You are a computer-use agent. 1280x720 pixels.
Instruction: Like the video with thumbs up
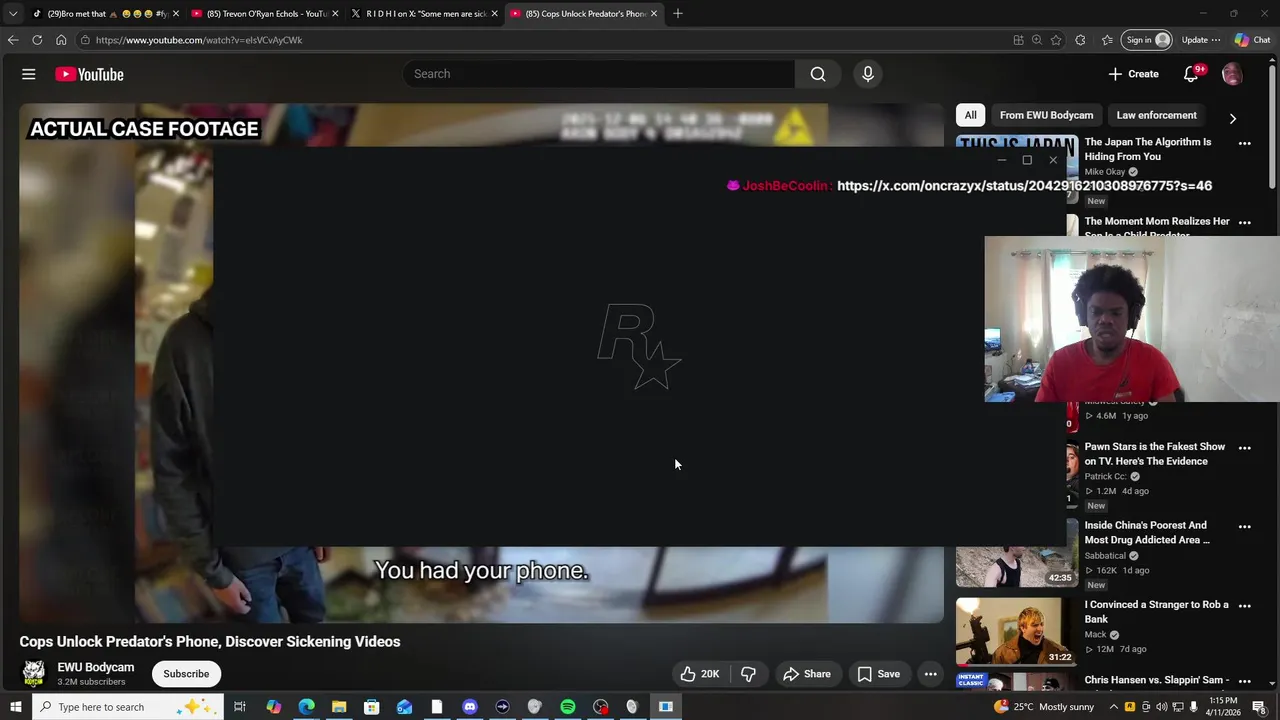click(700, 674)
